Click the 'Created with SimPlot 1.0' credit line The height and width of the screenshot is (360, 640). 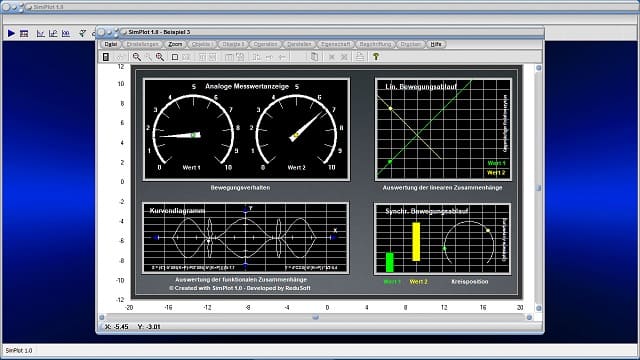pyautogui.click(x=240, y=288)
